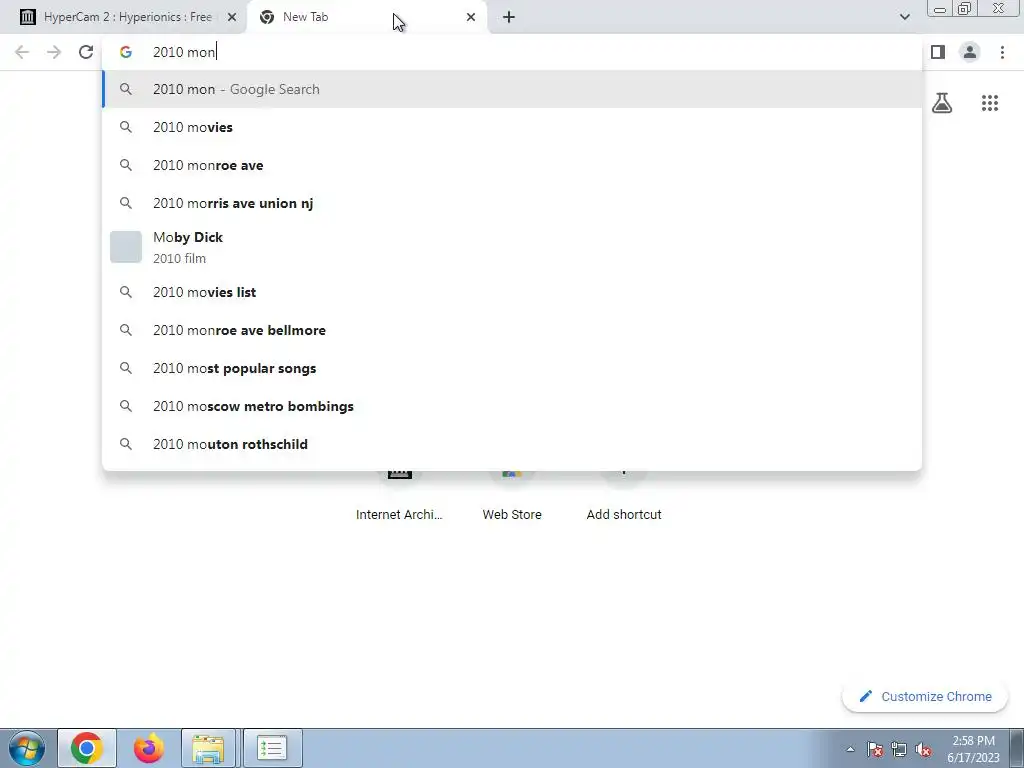Image resolution: width=1024 pixels, height=768 pixels.
Task: Select '2010 morris ave union nj' suggestion
Action: (x=512, y=203)
